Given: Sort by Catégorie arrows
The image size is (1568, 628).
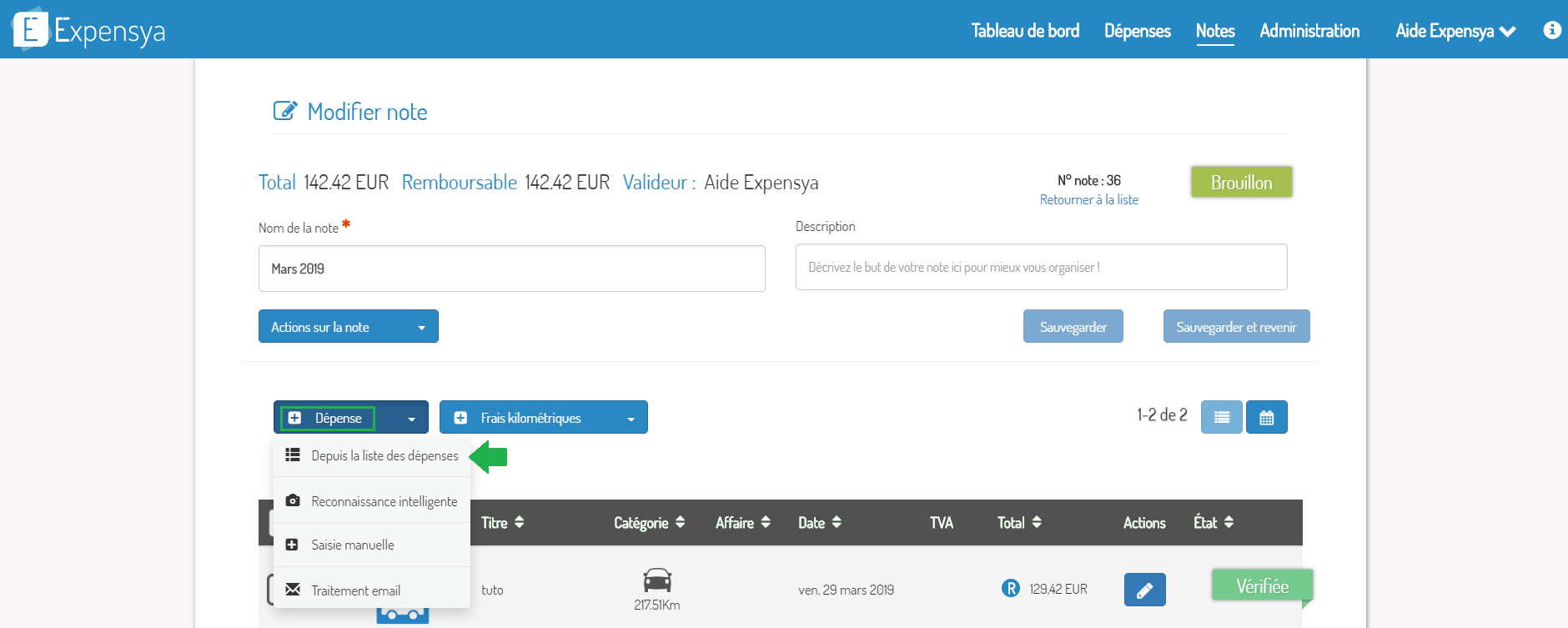Looking at the screenshot, I should (681, 522).
